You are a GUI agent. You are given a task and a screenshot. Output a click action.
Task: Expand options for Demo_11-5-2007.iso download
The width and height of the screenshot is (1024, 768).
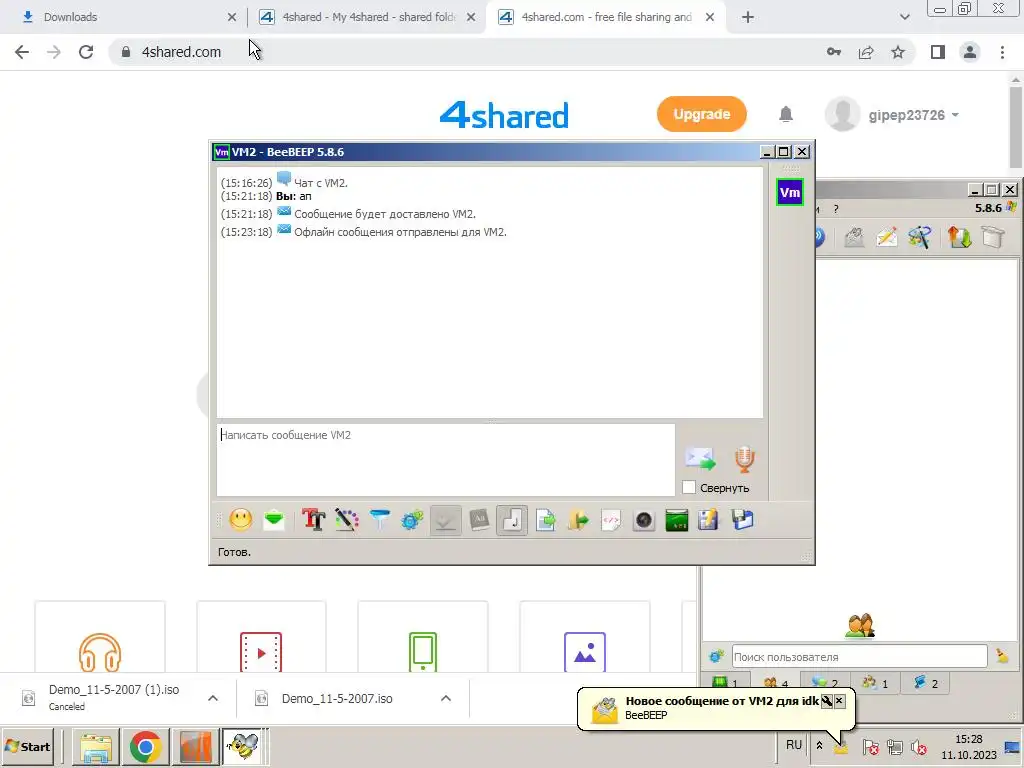445,698
